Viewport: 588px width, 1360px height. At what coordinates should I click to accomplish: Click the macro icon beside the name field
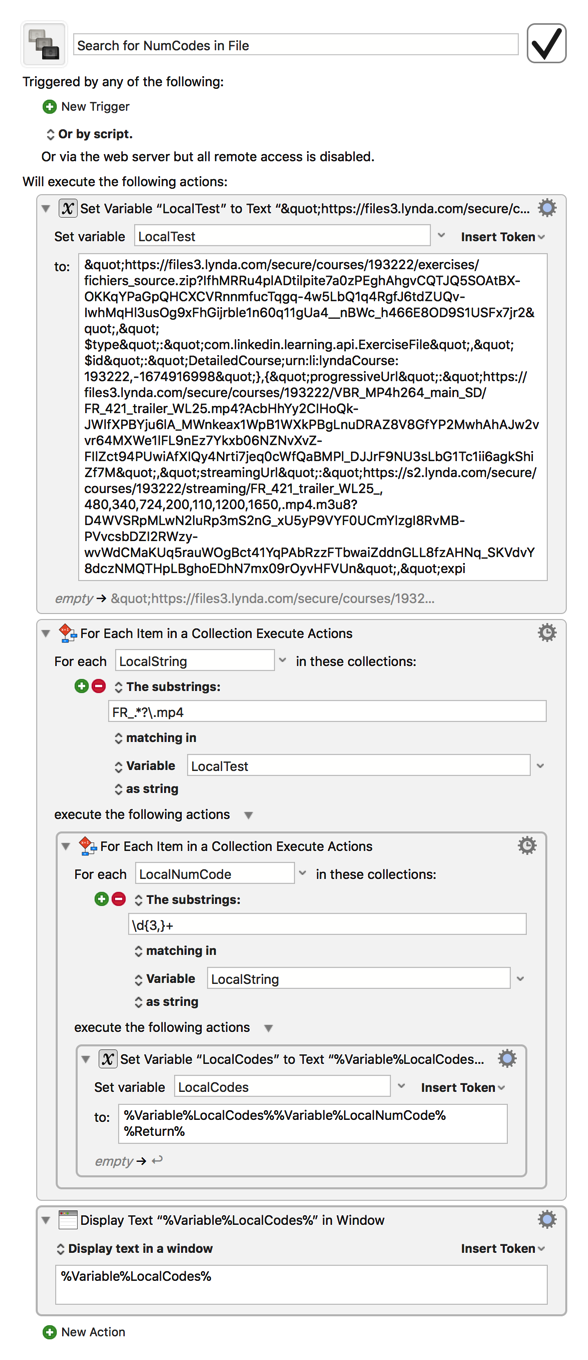(43, 44)
